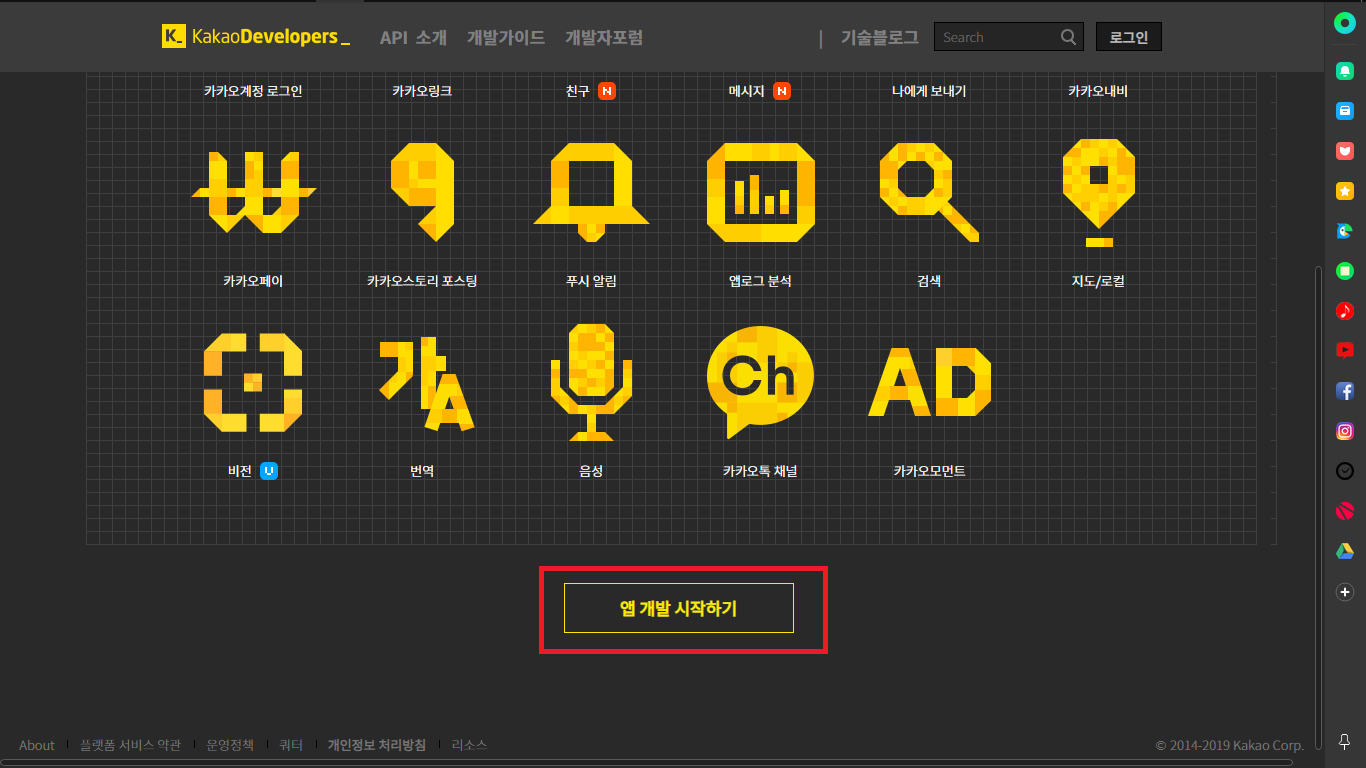
Task: Open 개인정보 처리방침 in footer
Action: (x=377, y=745)
